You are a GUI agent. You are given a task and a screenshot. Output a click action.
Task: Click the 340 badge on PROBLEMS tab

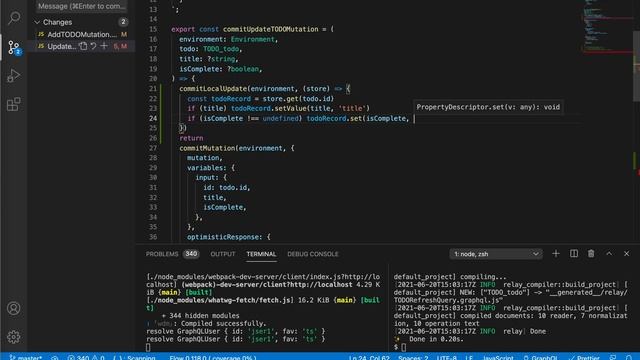191,254
